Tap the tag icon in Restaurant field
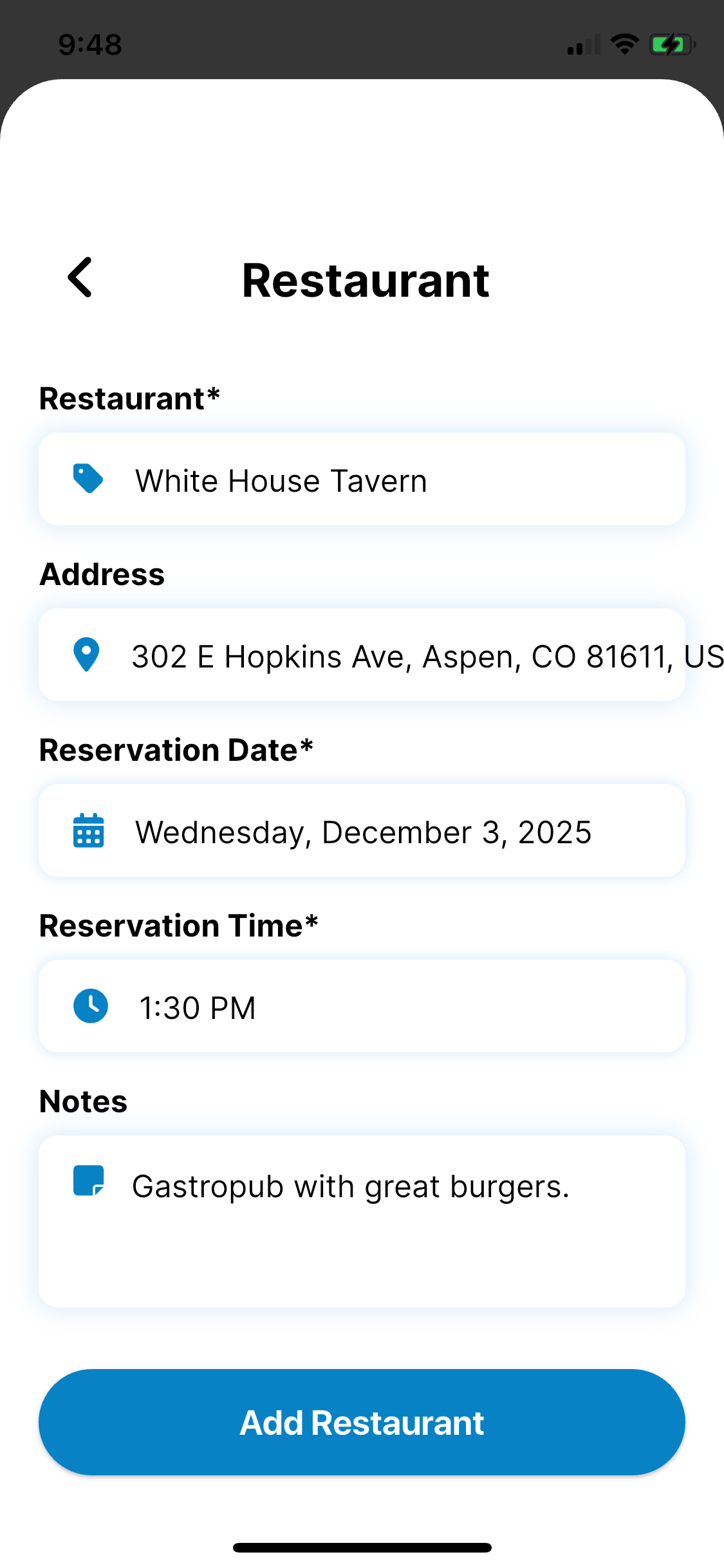This screenshot has width=724, height=1568. coord(88,478)
